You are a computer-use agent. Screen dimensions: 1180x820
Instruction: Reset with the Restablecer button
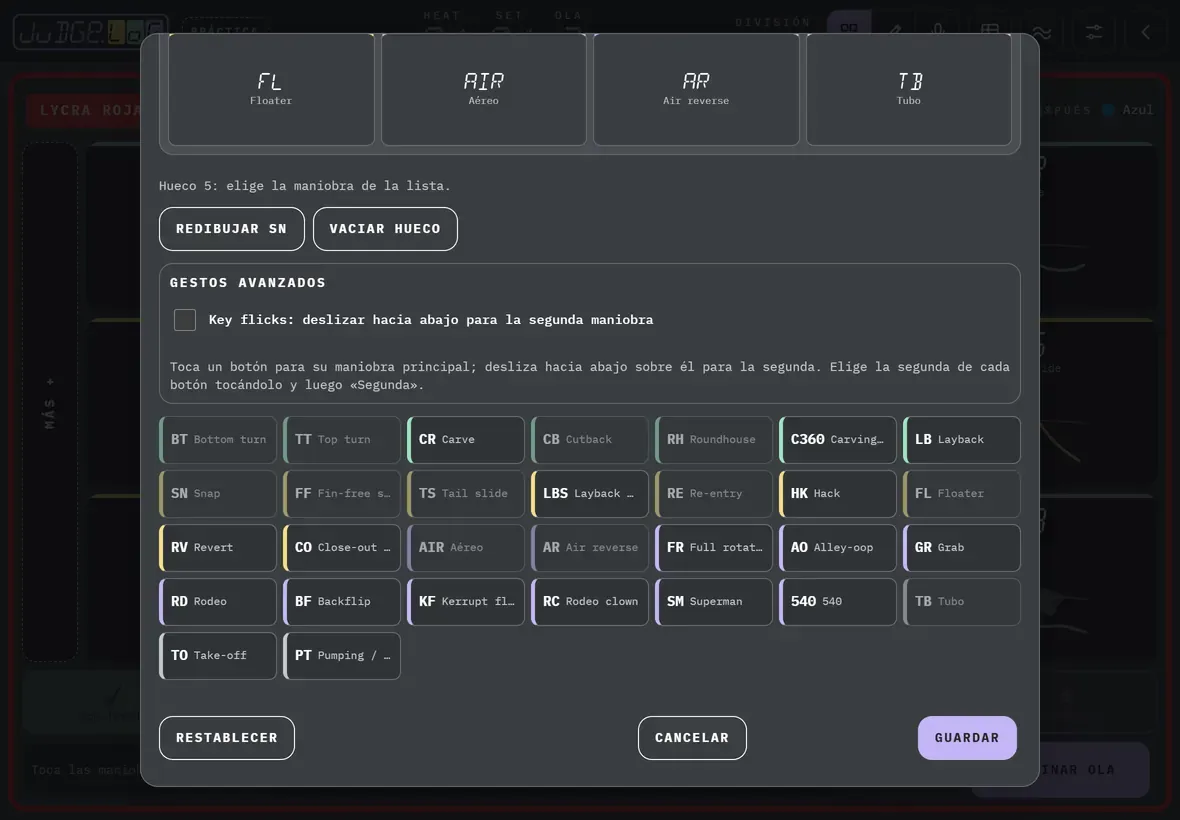[227, 738]
